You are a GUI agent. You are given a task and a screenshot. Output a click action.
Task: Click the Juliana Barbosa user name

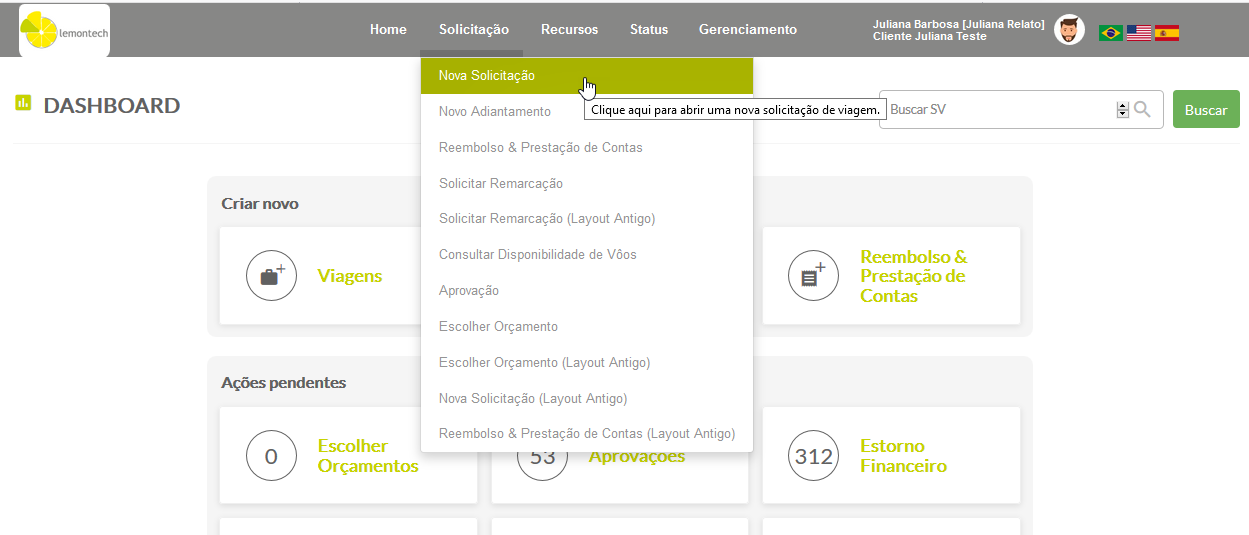click(958, 24)
